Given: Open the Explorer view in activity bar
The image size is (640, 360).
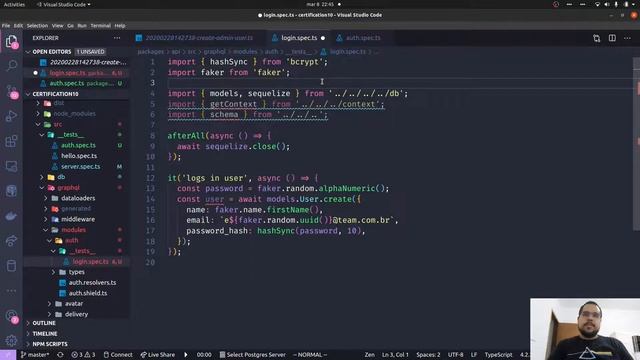Looking at the screenshot, I should pos(11,41).
